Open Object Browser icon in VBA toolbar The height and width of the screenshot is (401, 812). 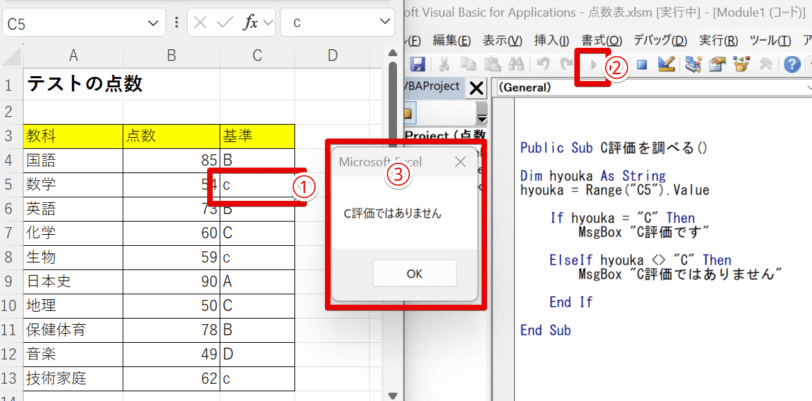tap(742, 65)
